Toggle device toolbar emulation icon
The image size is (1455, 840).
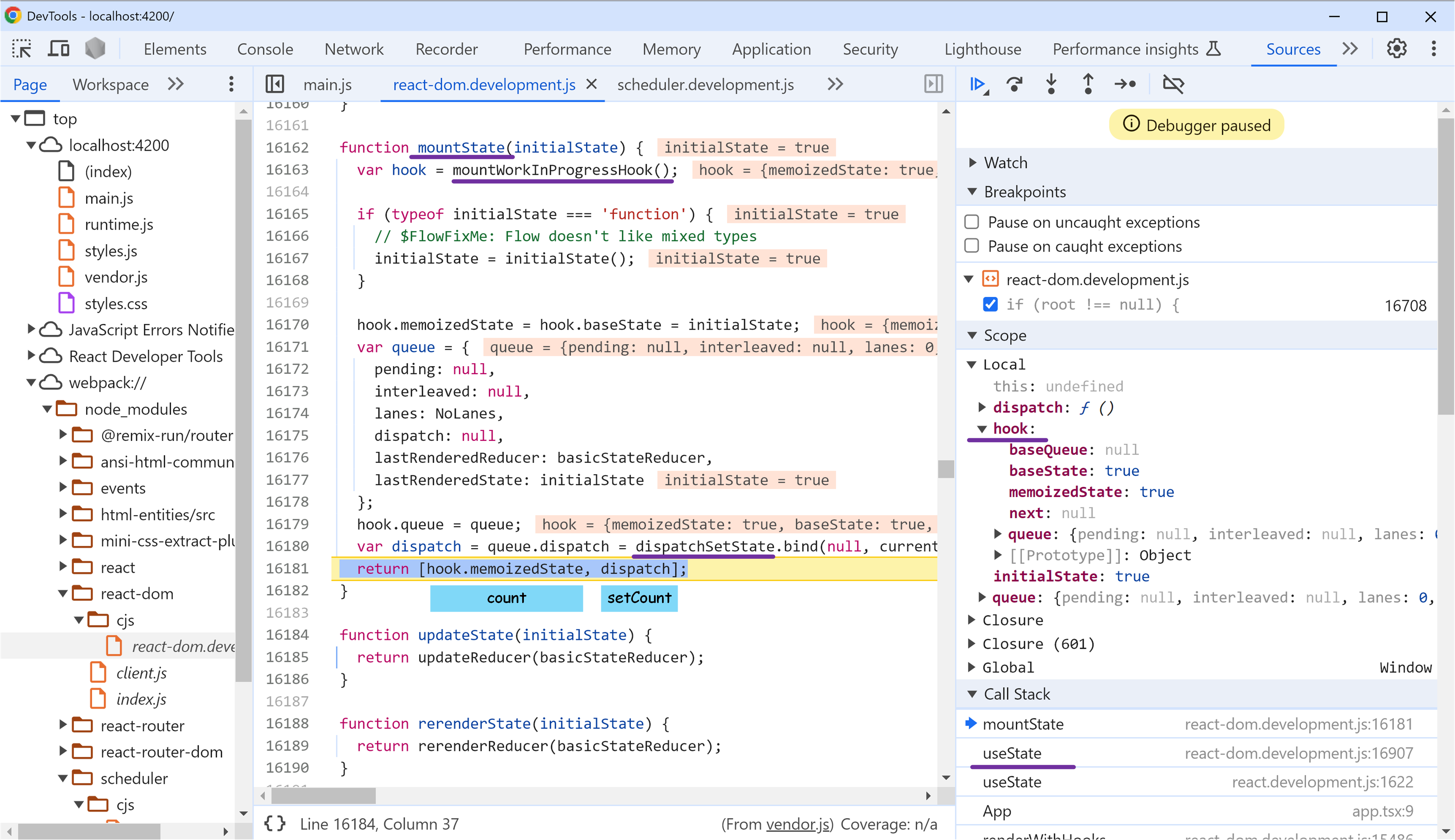58,49
